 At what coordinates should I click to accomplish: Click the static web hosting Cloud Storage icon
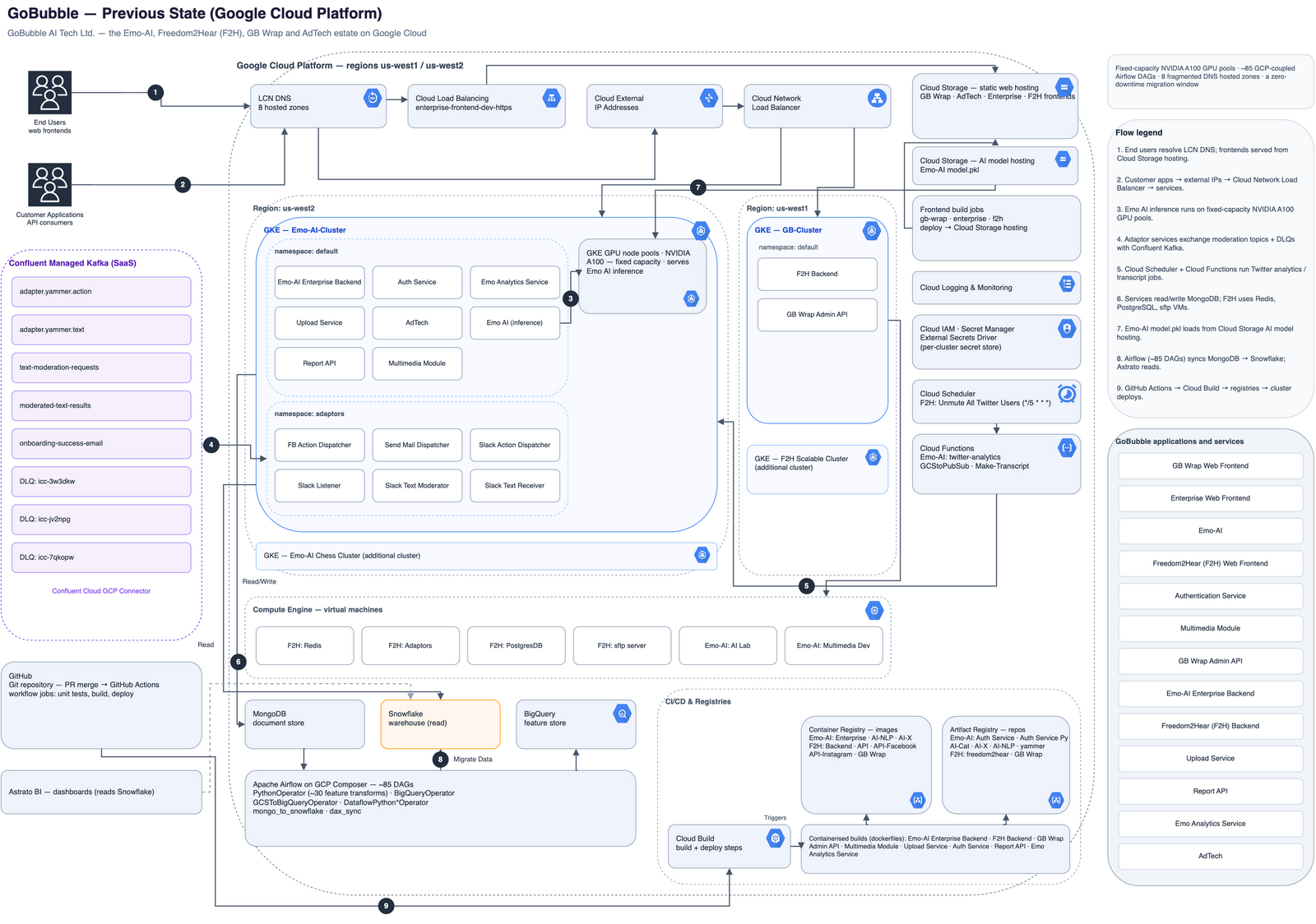tap(1064, 86)
